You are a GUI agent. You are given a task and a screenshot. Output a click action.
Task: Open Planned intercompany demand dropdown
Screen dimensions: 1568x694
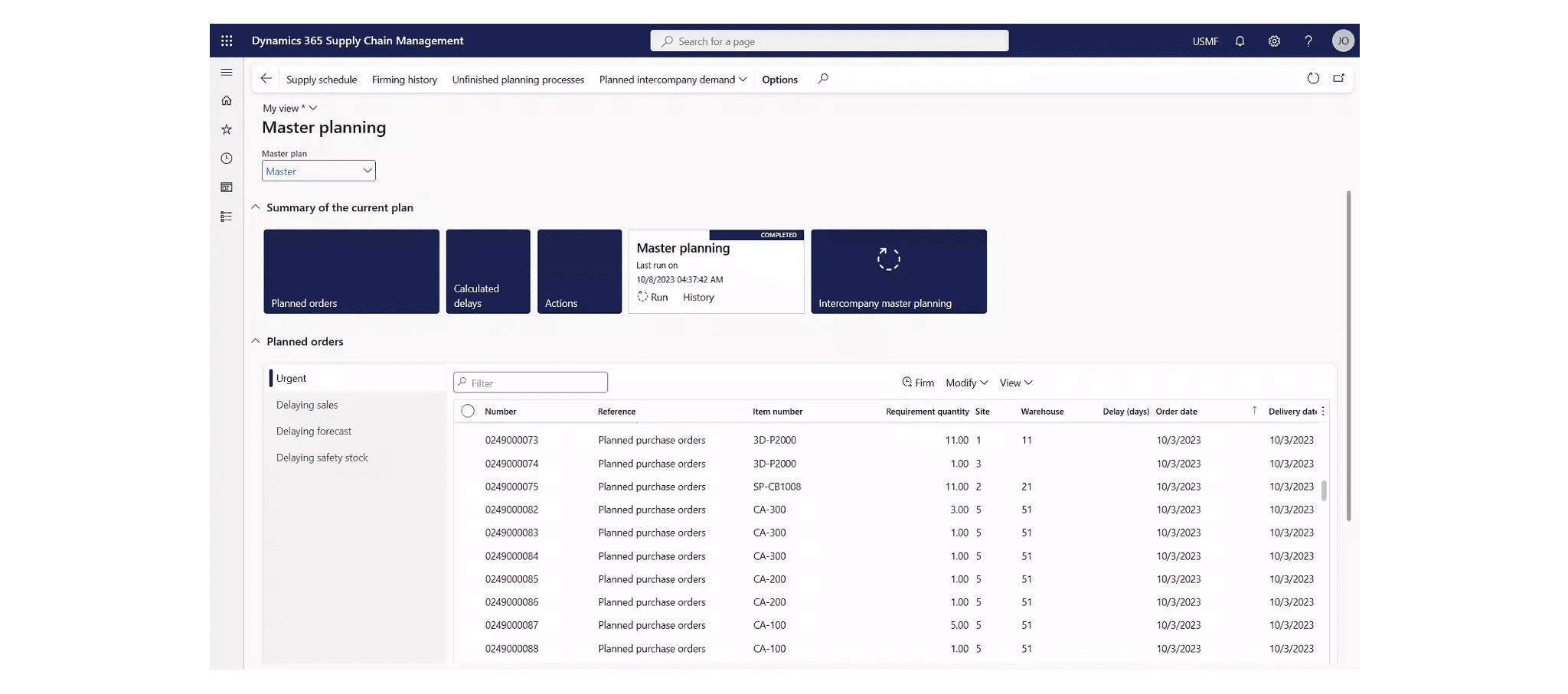pos(673,80)
